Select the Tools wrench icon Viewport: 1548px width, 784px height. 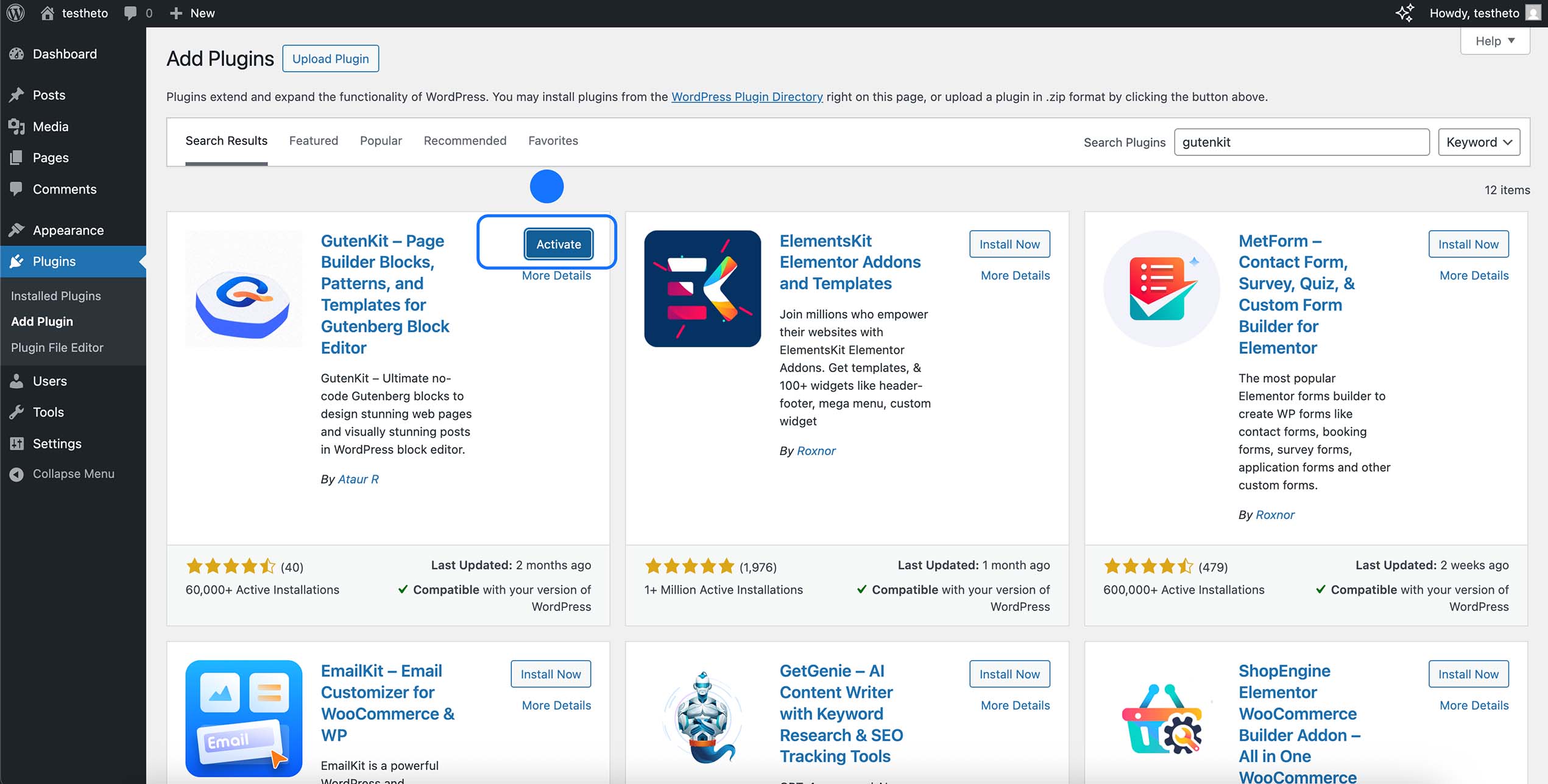(x=17, y=412)
